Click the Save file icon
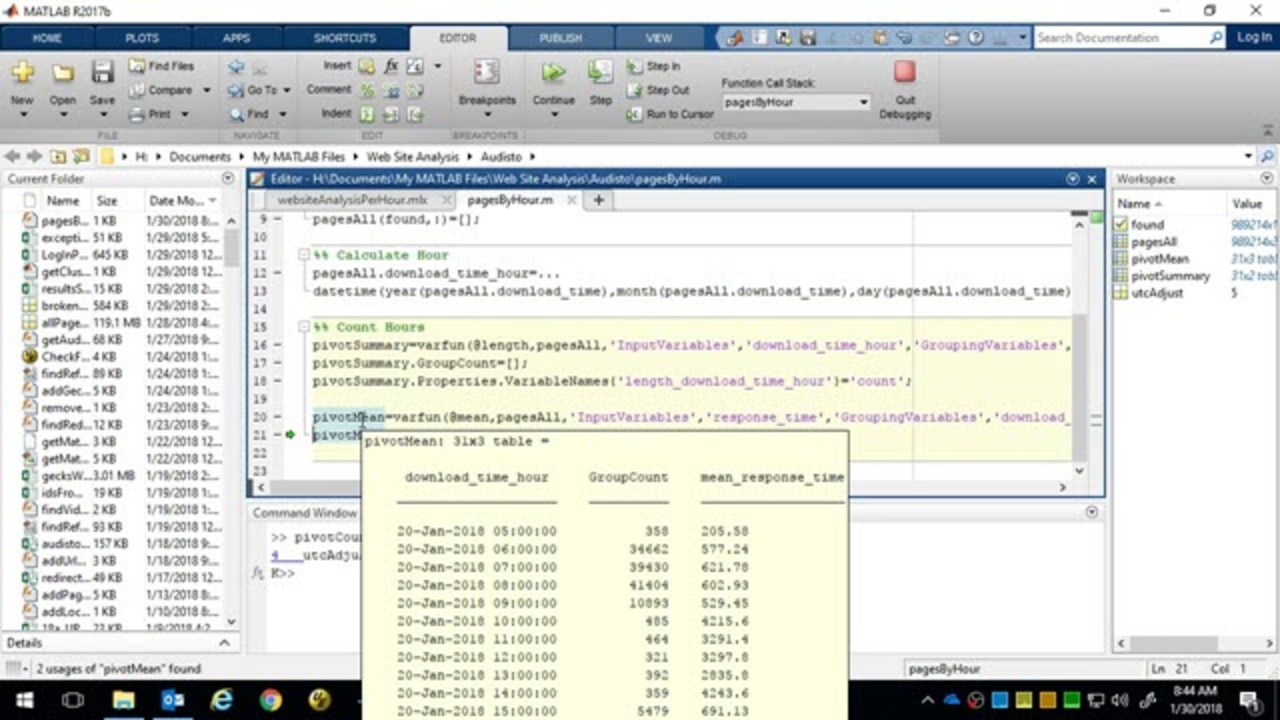Screen dimensions: 1280x720 click(x=102, y=73)
